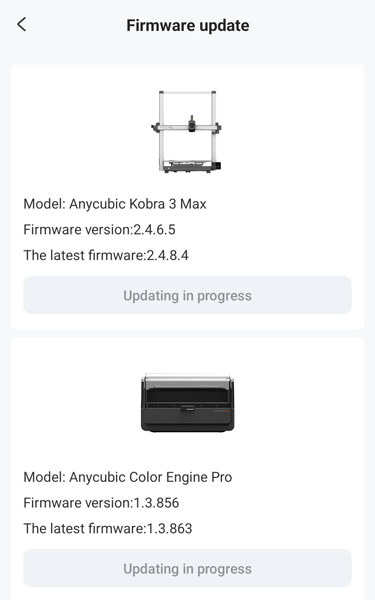375x600 pixels.
Task: Select the latest firmware 2.4.8.4 line
Action: [x=106, y=255]
